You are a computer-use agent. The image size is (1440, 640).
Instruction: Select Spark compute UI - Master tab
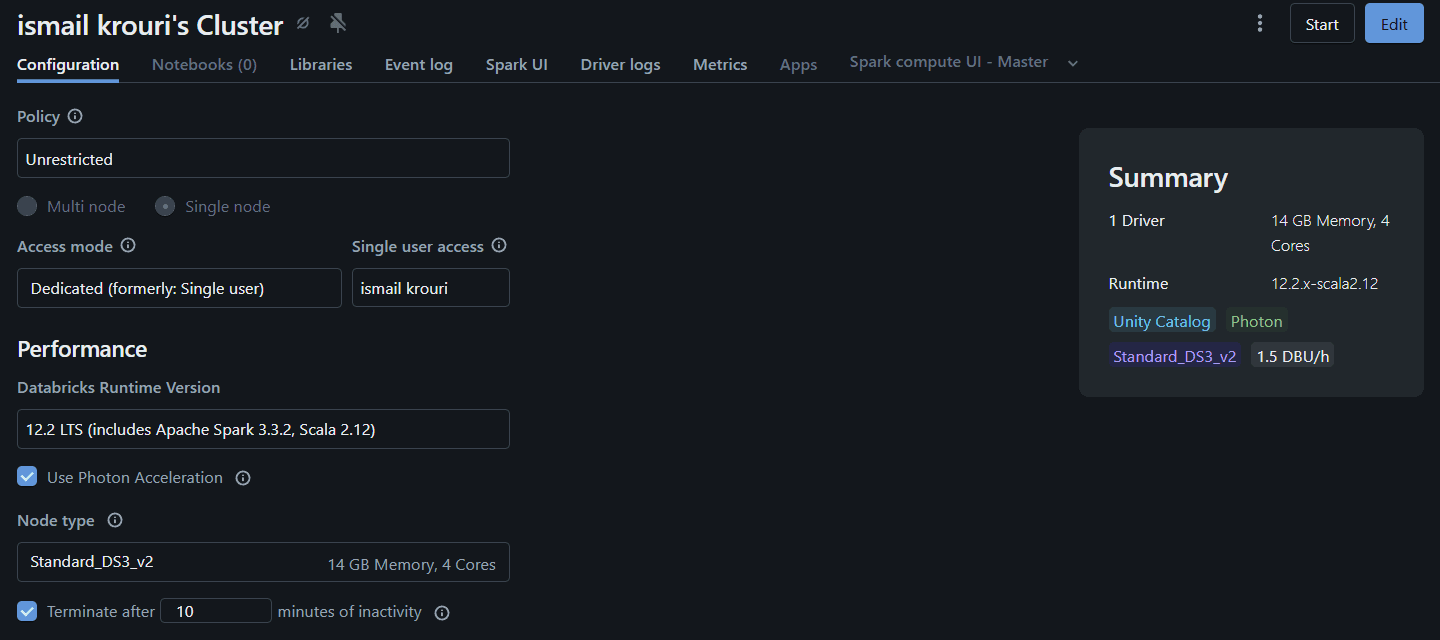(x=949, y=62)
